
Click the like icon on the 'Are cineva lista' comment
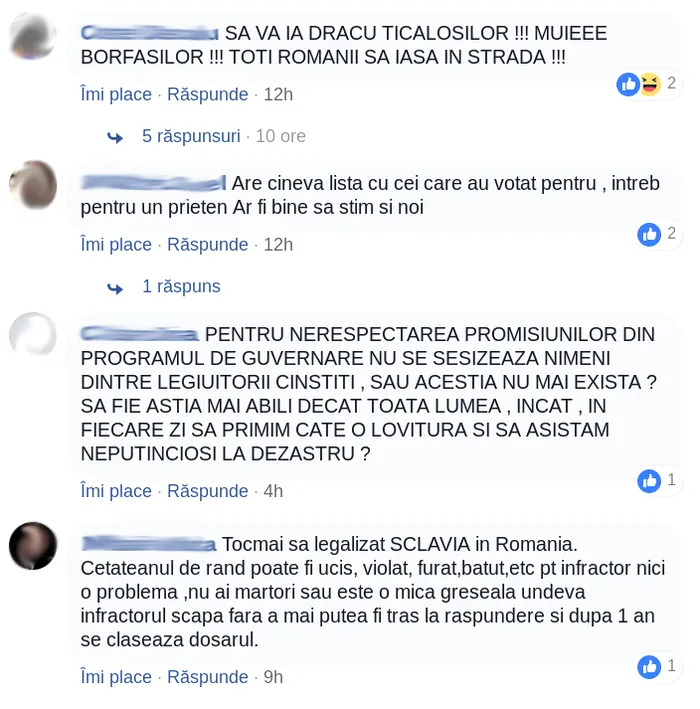coord(649,234)
